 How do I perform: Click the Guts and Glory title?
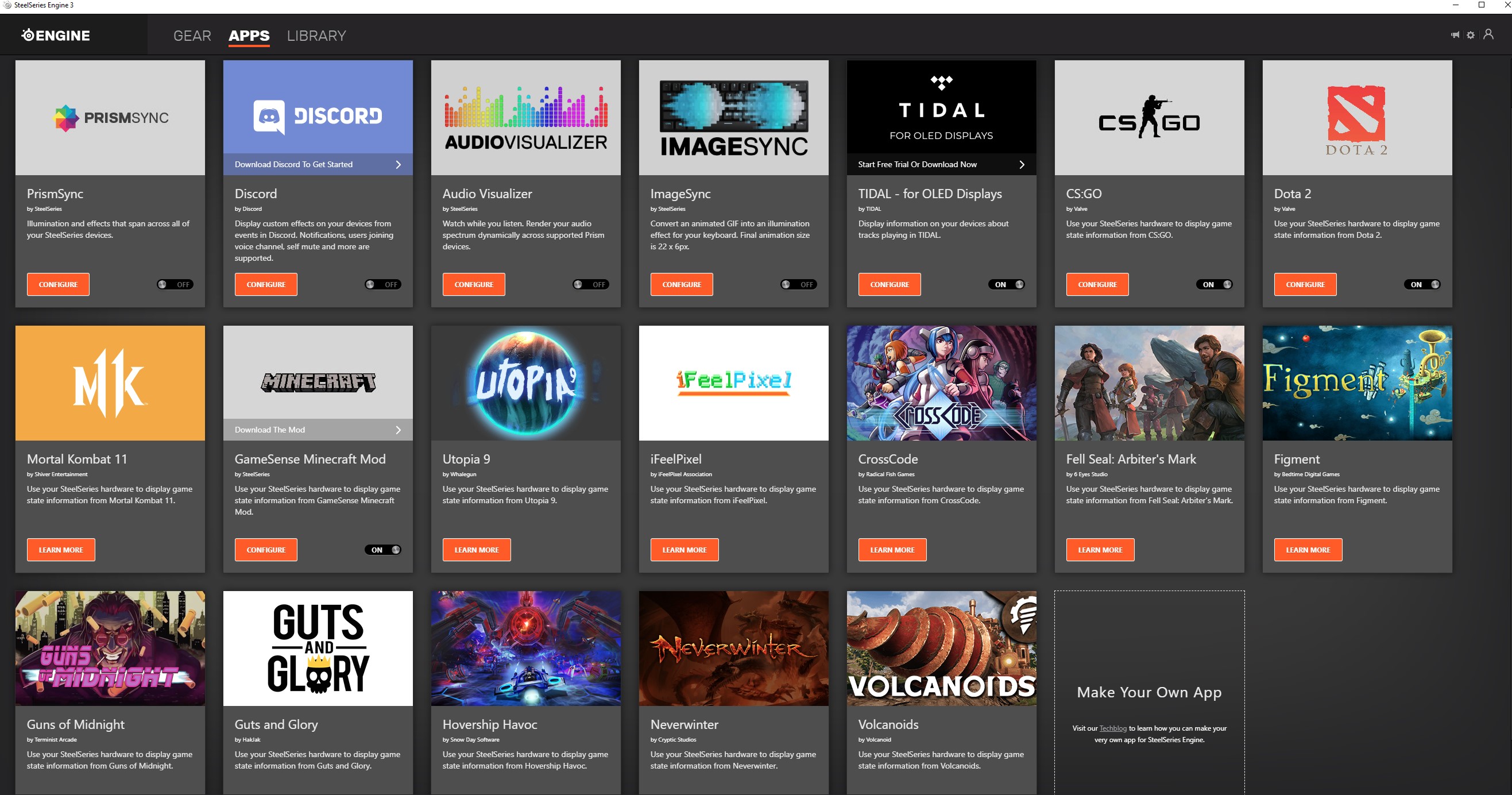point(276,724)
